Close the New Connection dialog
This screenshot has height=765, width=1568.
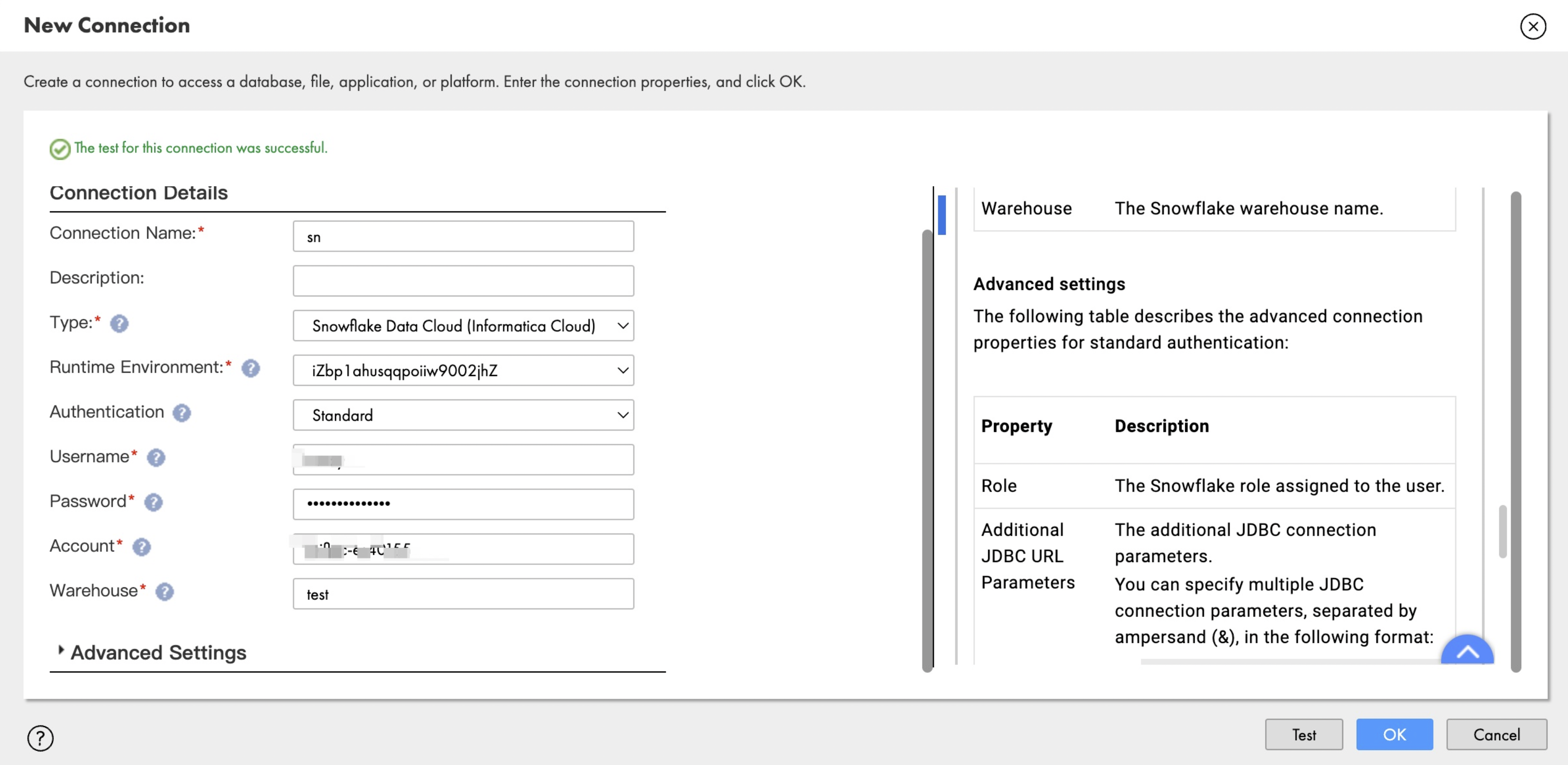(1532, 26)
